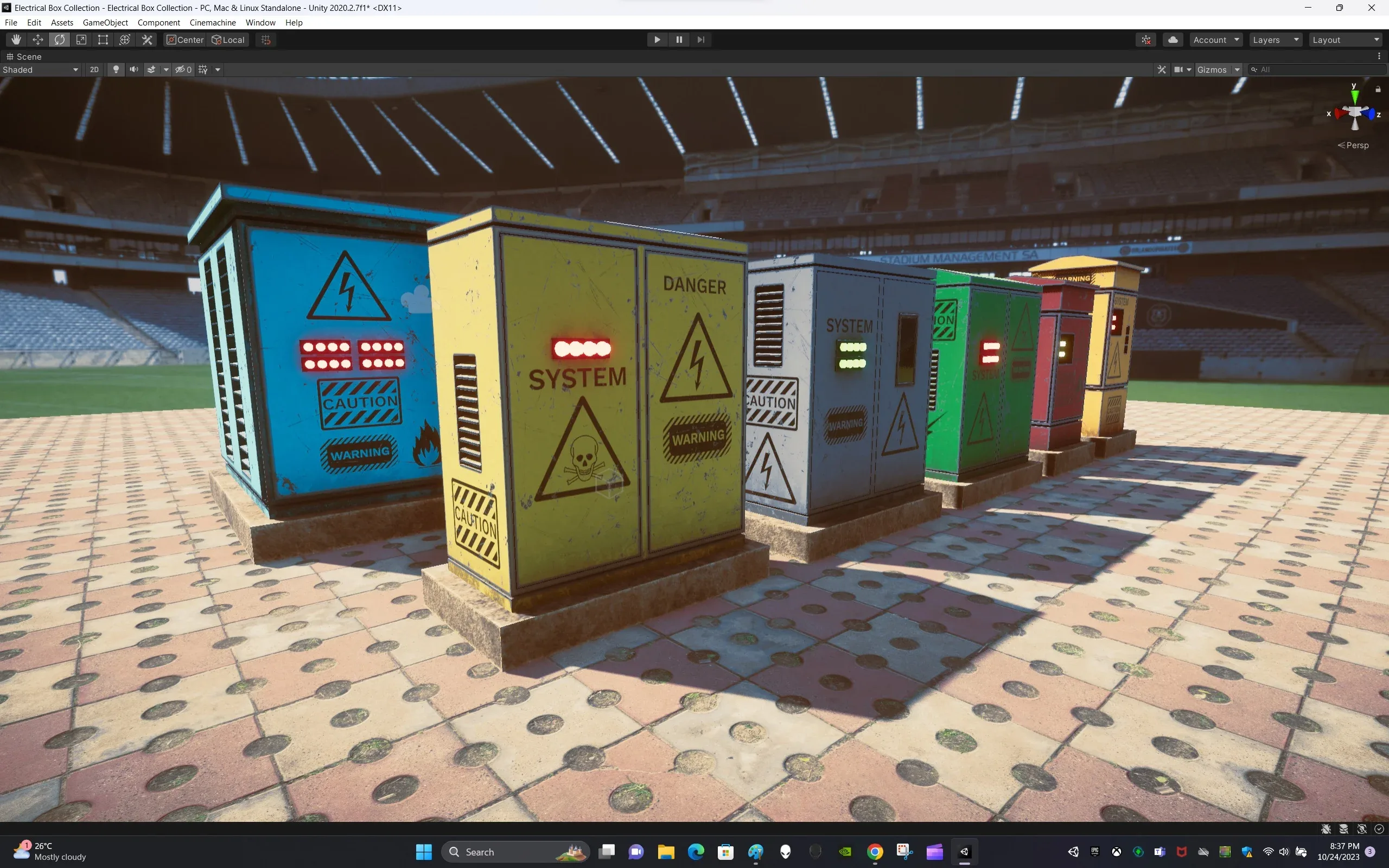Open Scene panel three-dot options menu
This screenshot has height=868, width=1389.
click(1379, 56)
